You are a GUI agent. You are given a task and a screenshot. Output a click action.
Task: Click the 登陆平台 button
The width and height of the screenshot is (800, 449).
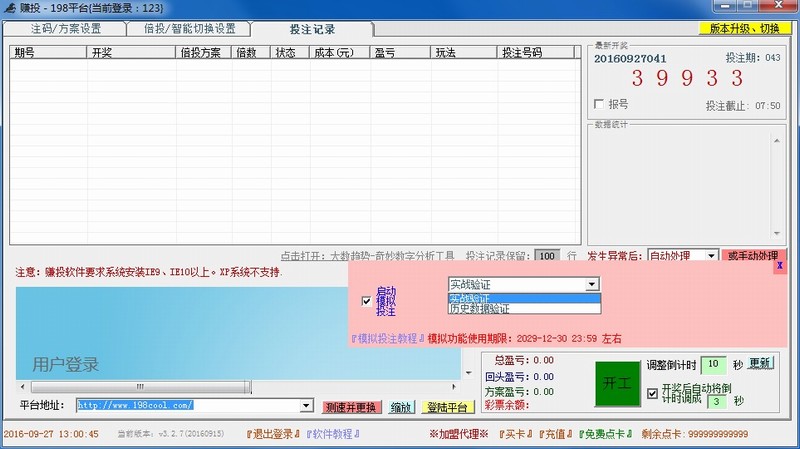447,407
